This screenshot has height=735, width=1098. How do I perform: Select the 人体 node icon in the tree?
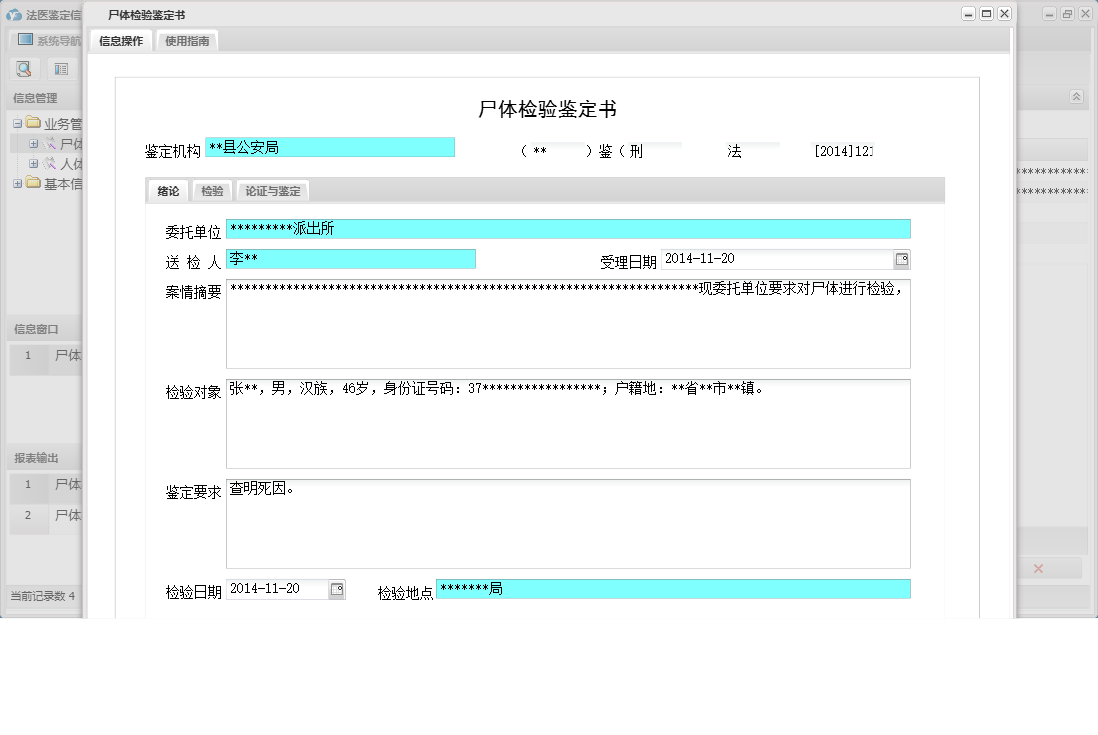click(49, 163)
